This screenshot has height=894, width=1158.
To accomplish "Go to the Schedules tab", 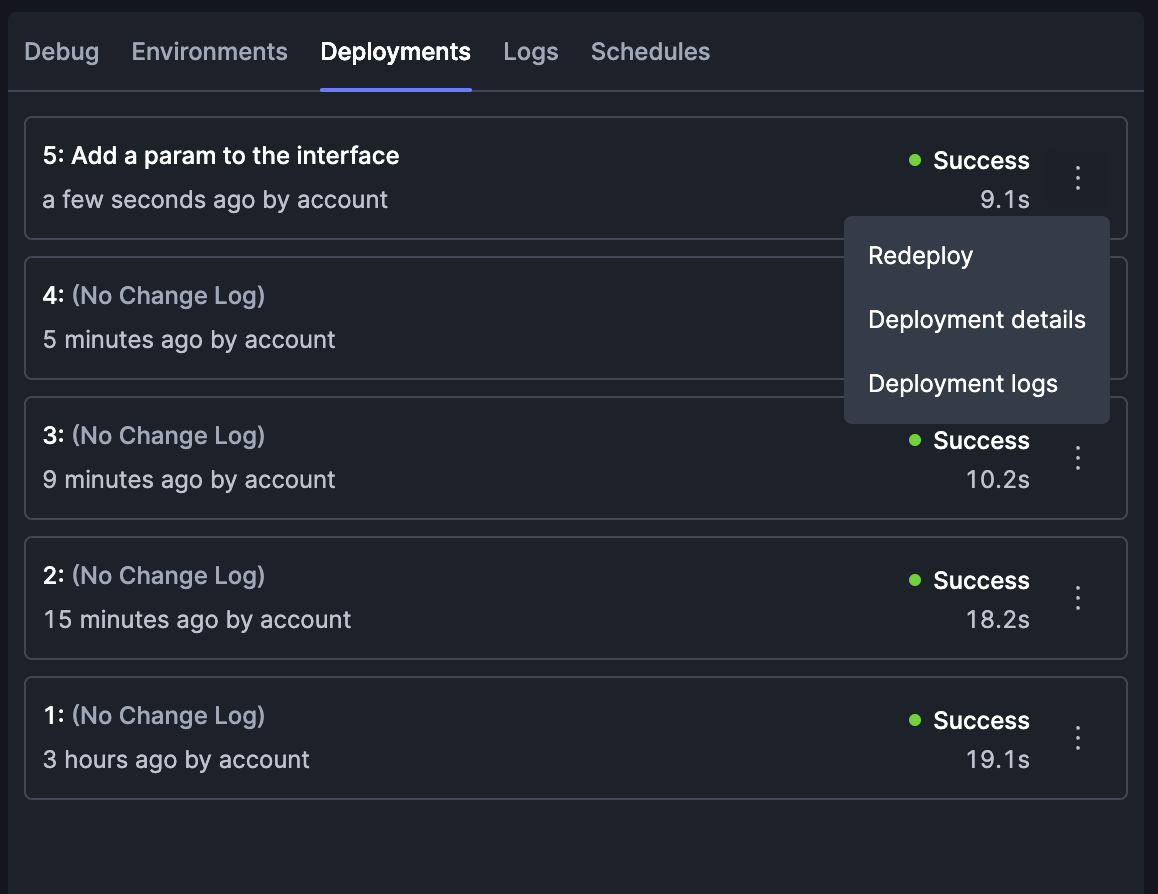I will tap(651, 52).
